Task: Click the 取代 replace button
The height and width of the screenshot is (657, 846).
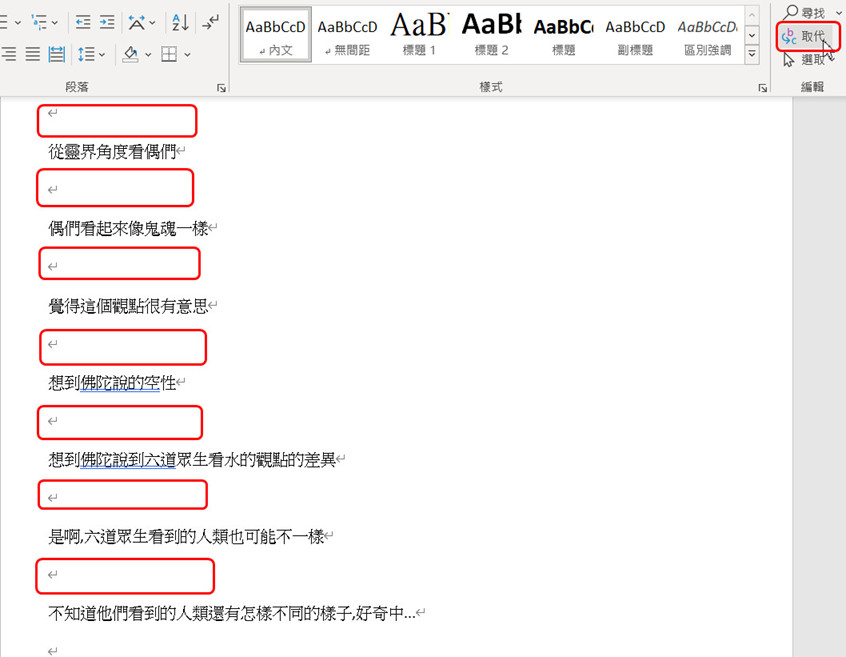Action: click(808, 36)
